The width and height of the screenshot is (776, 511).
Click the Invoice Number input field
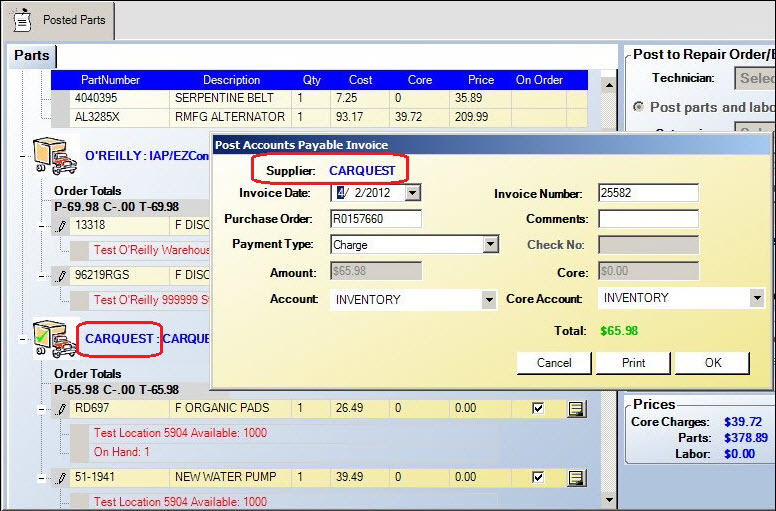648,193
